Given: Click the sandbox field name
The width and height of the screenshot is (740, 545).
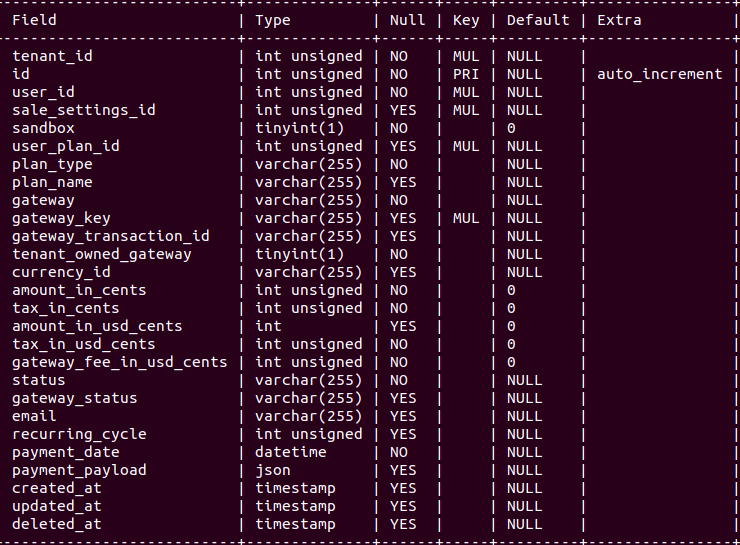Looking at the screenshot, I should (x=43, y=128).
